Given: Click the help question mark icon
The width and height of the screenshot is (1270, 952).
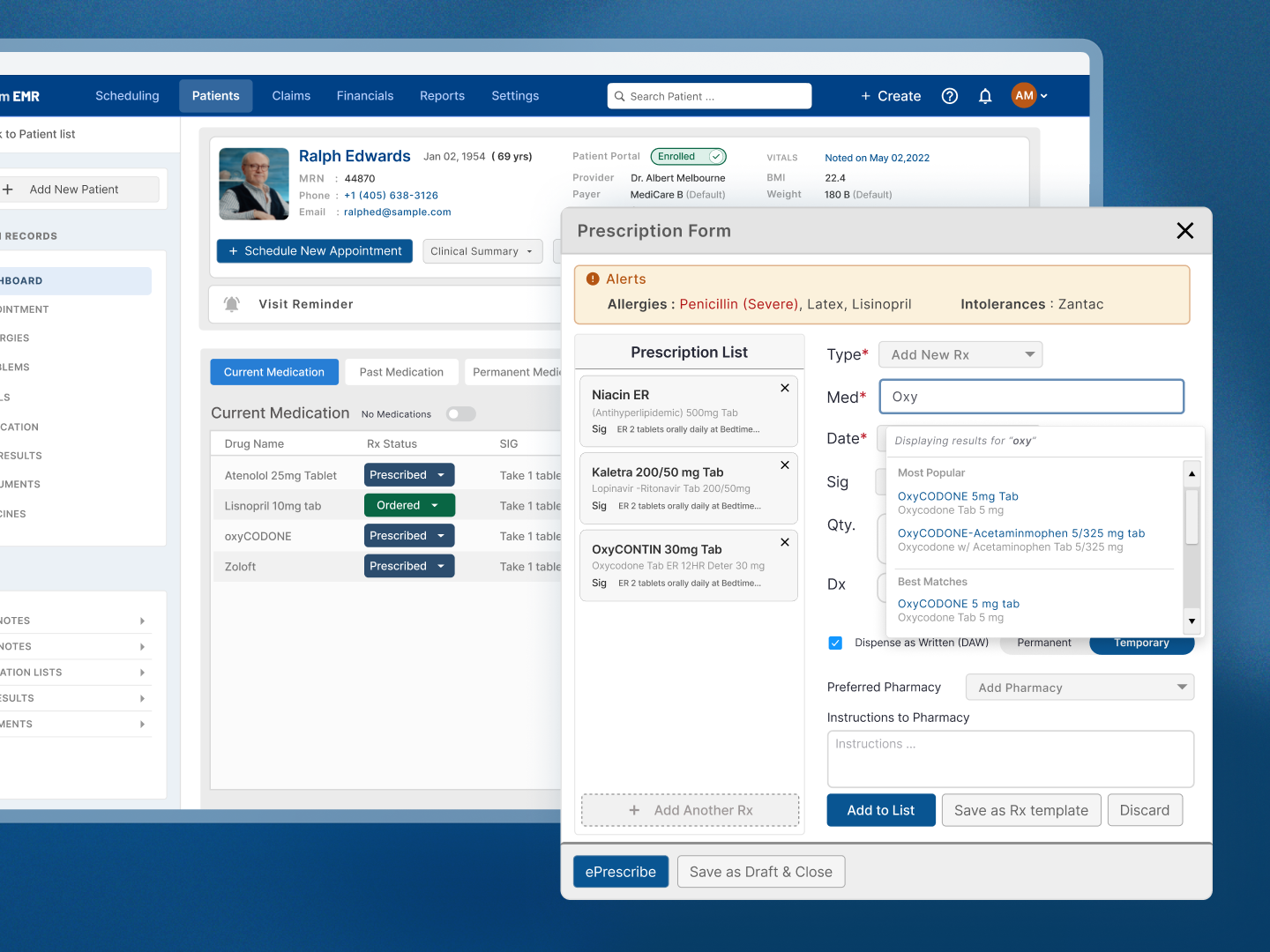Looking at the screenshot, I should 950,96.
